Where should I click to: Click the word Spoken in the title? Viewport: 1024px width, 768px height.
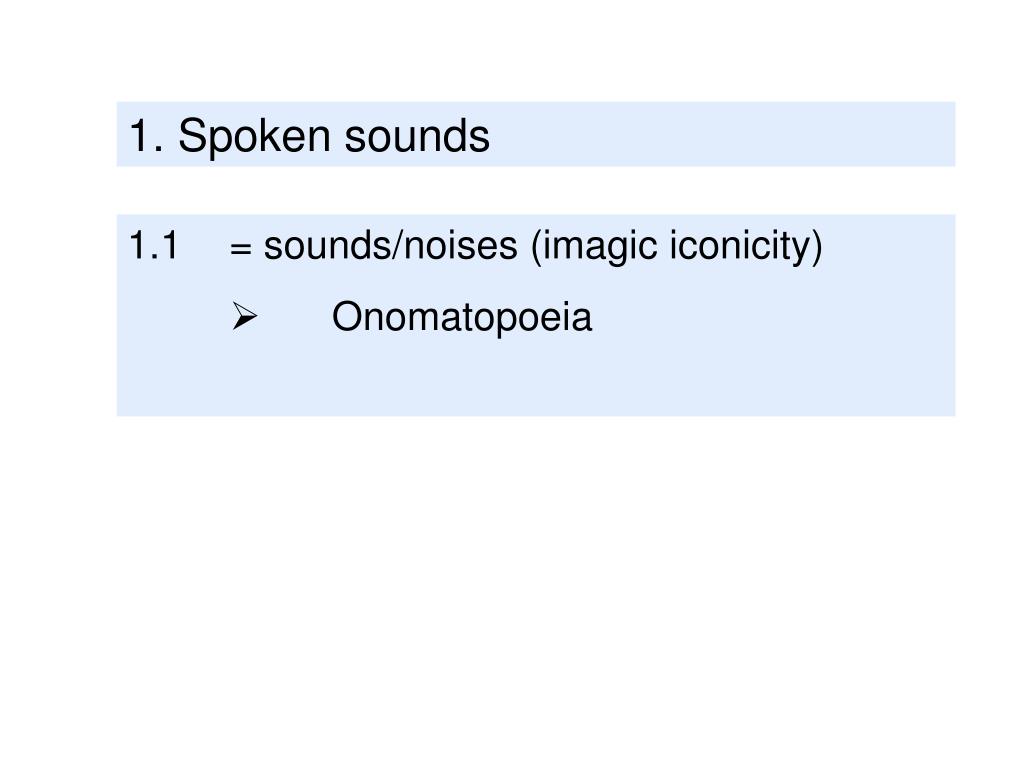pyautogui.click(x=254, y=136)
